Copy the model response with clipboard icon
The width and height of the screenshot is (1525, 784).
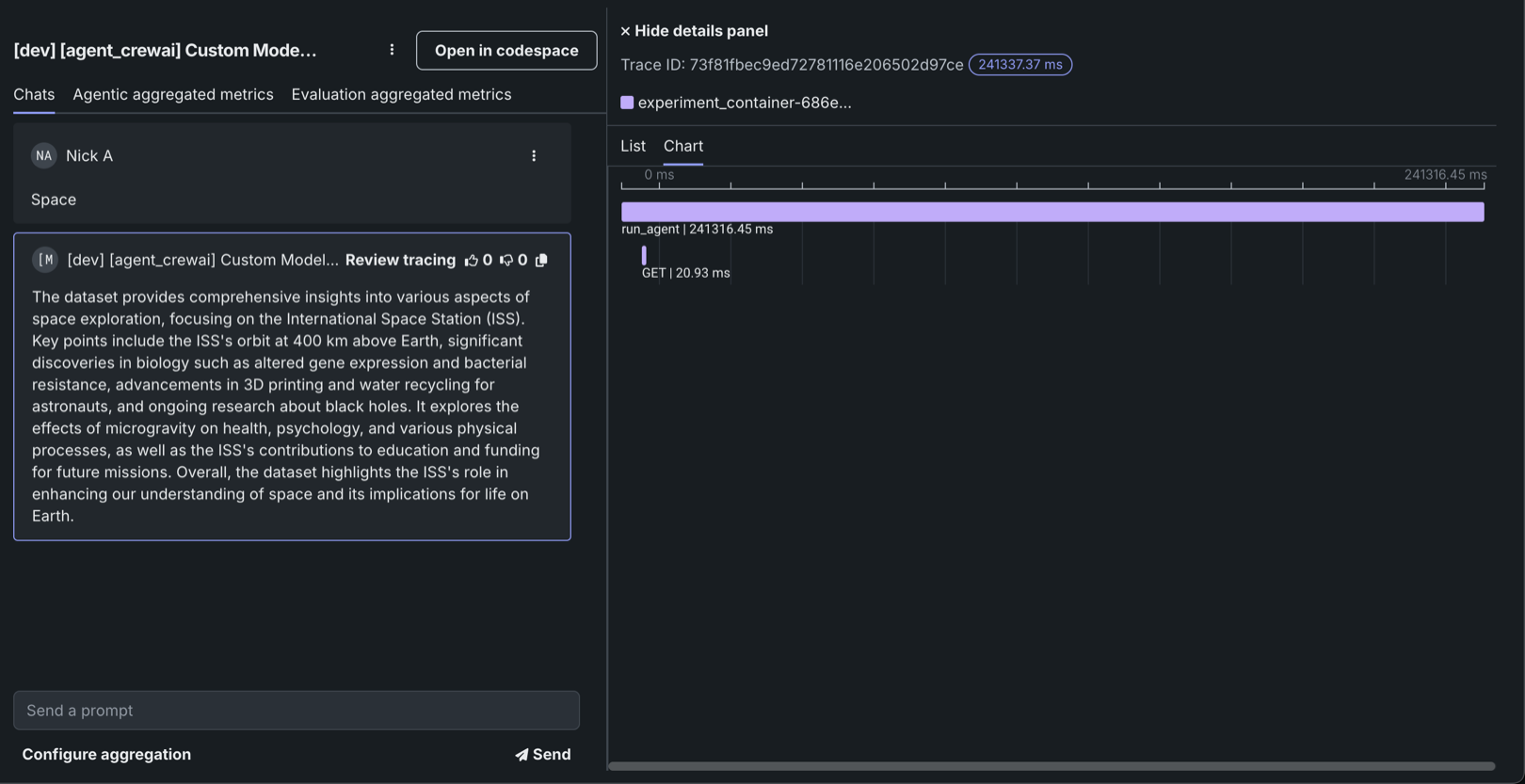tap(541, 261)
